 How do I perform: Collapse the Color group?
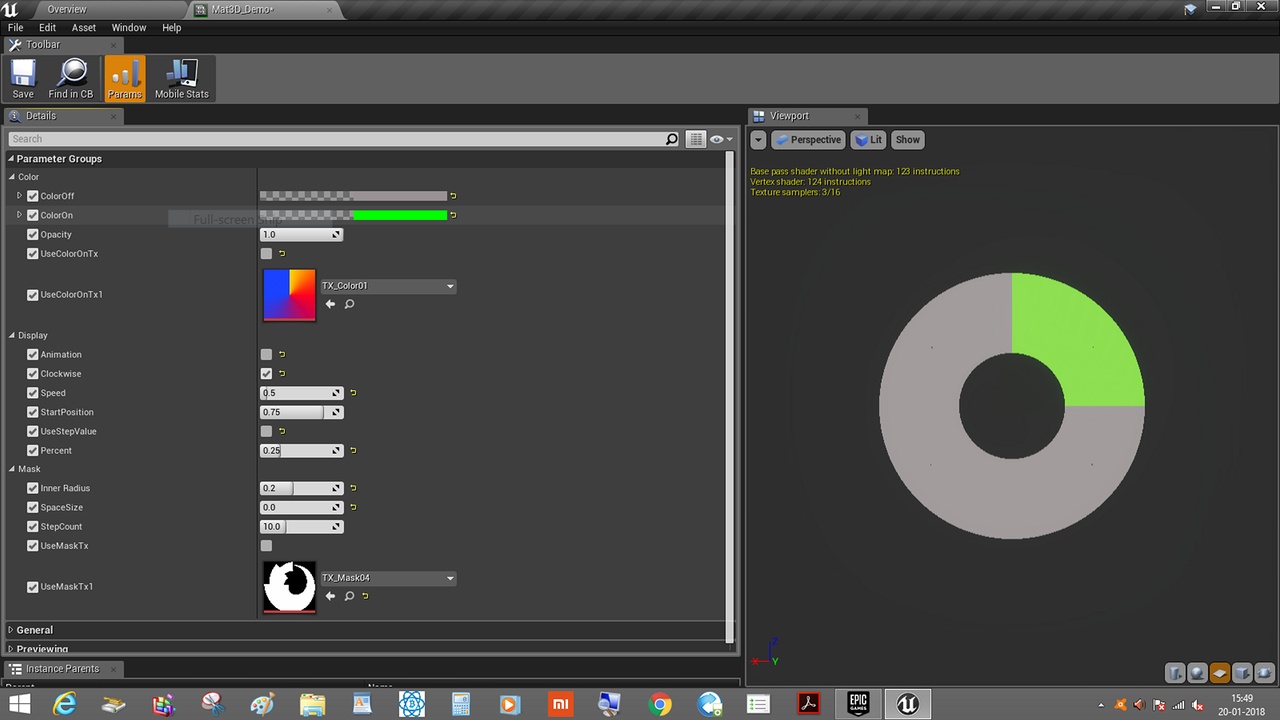tap(12, 177)
